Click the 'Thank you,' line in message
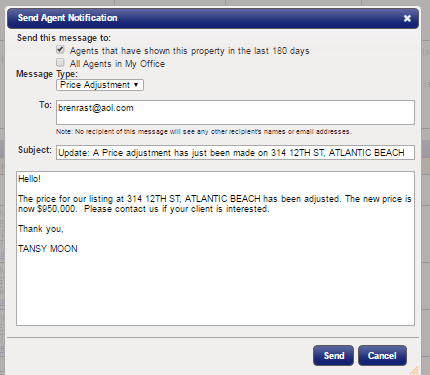Image resolution: width=430 pixels, height=375 pixels. pyautogui.click(x=41, y=229)
